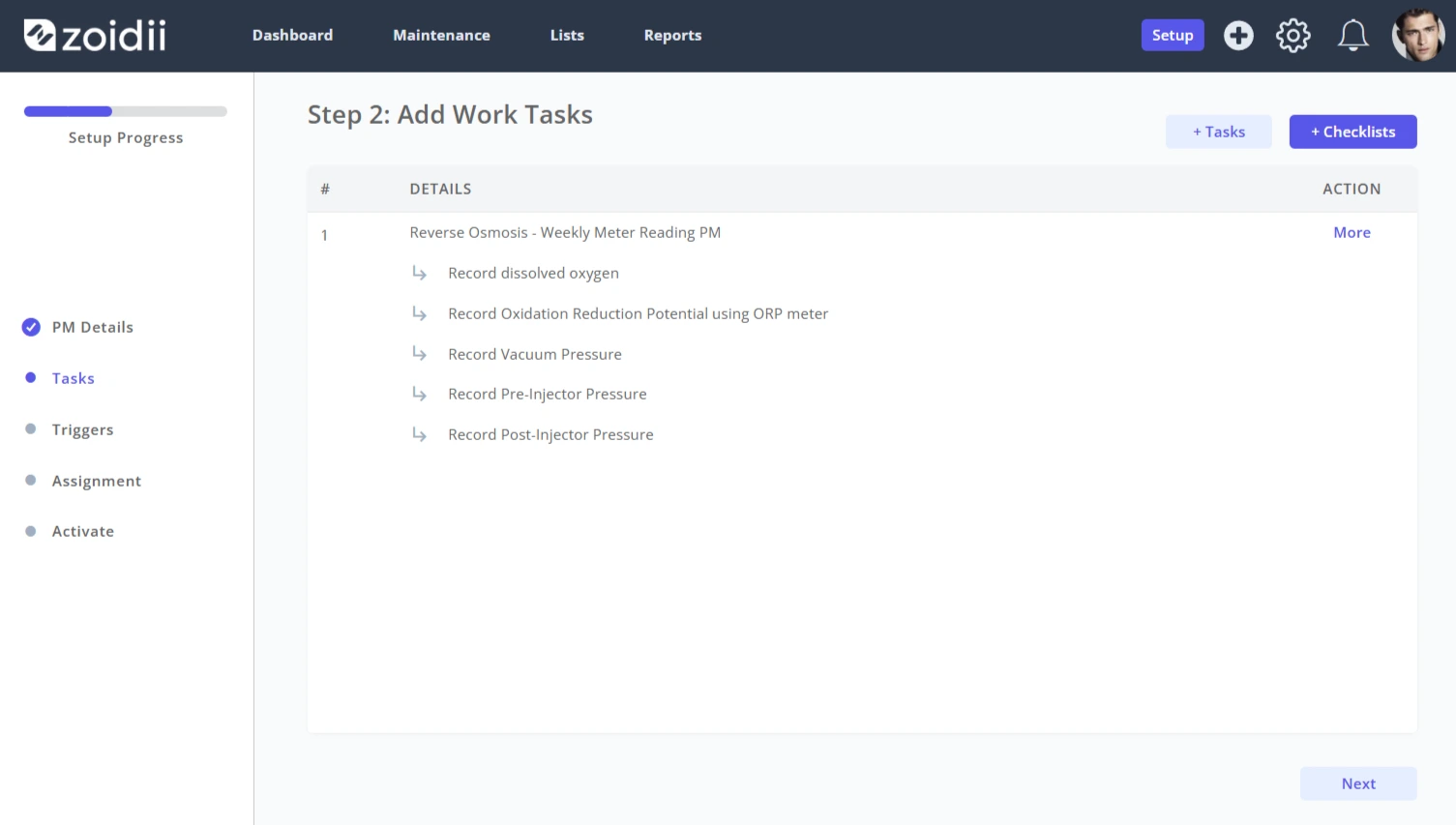Click the DETAILS column header
Image resolution: width=1456 pixels, height=825 pixels.
click(440, 189)
